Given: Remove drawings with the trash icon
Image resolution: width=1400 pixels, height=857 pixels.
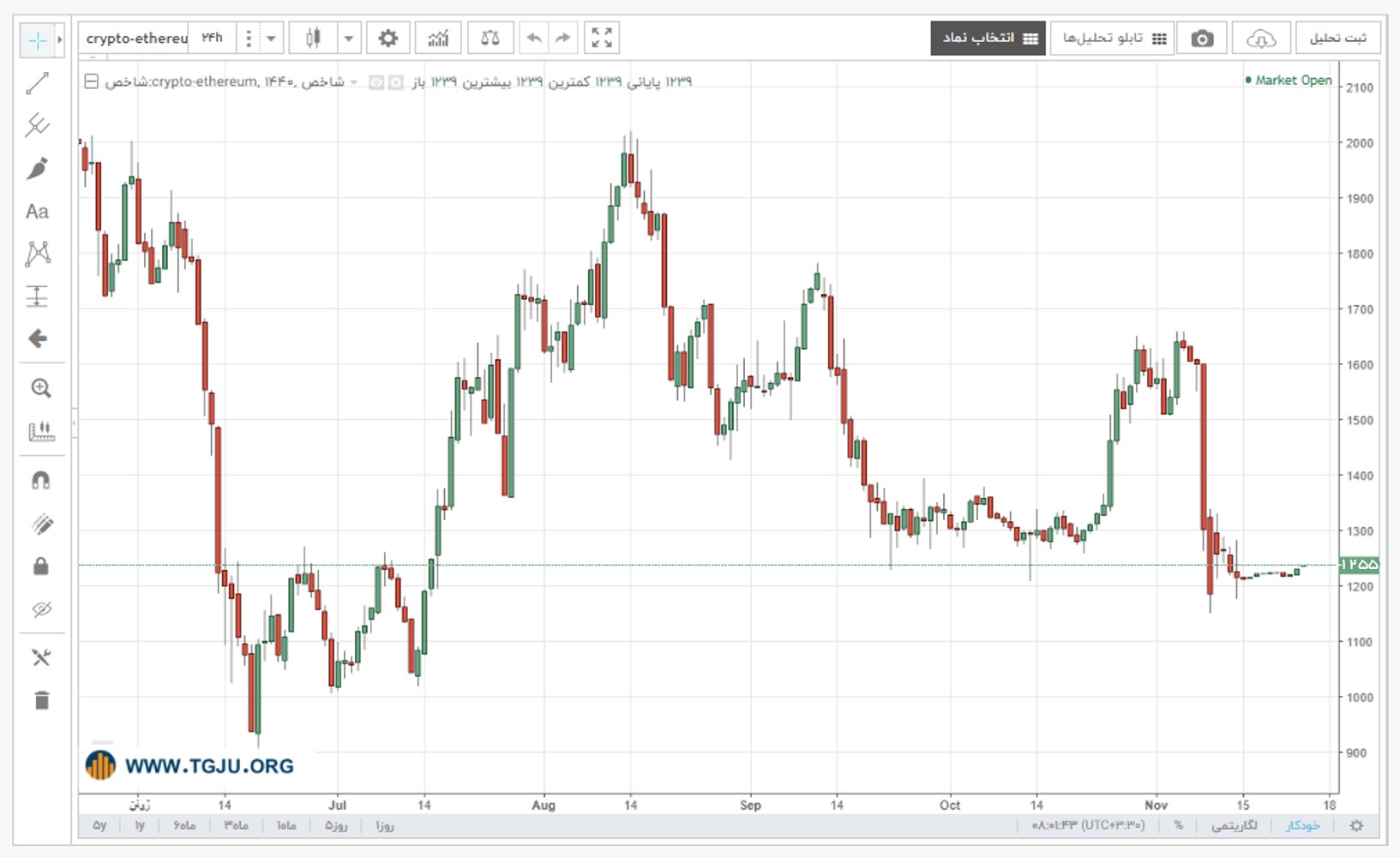Looking at the screenshot, I should pos(40,700).
